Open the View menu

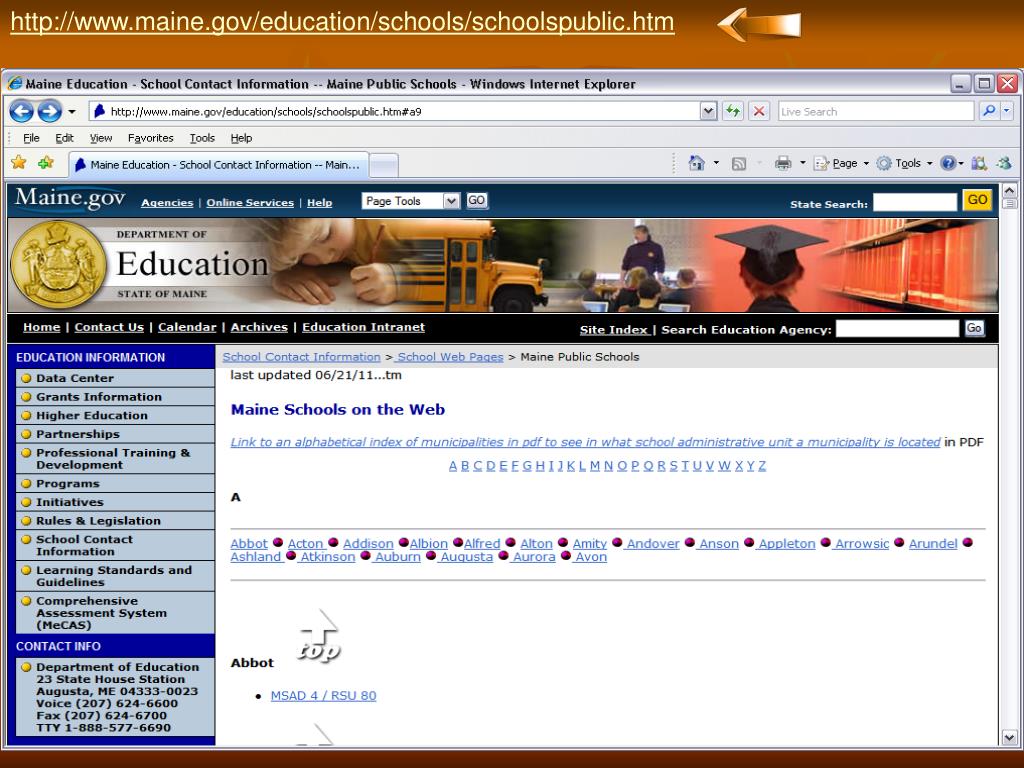click(101, 138)
